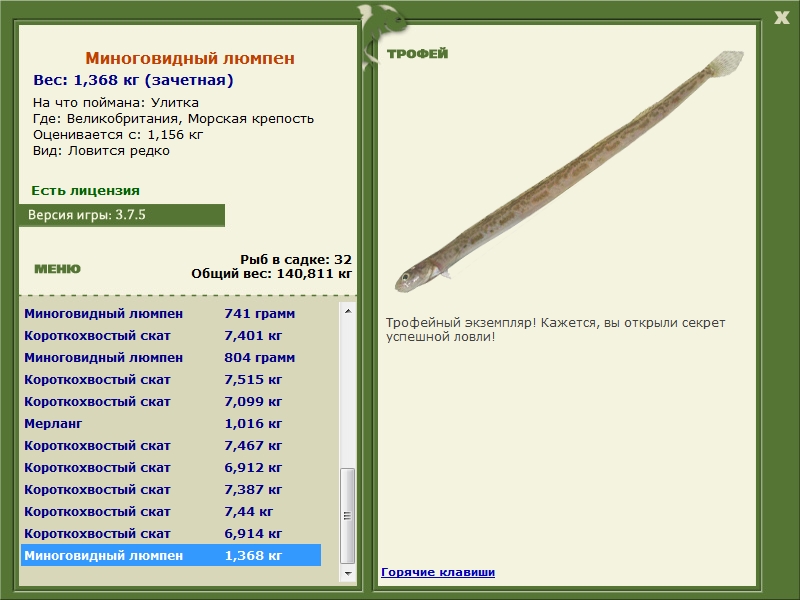The width and height of the screenshot is (800, 600).
Task: Click the Общий вес: 140,811 кг text
Action: 271,274
